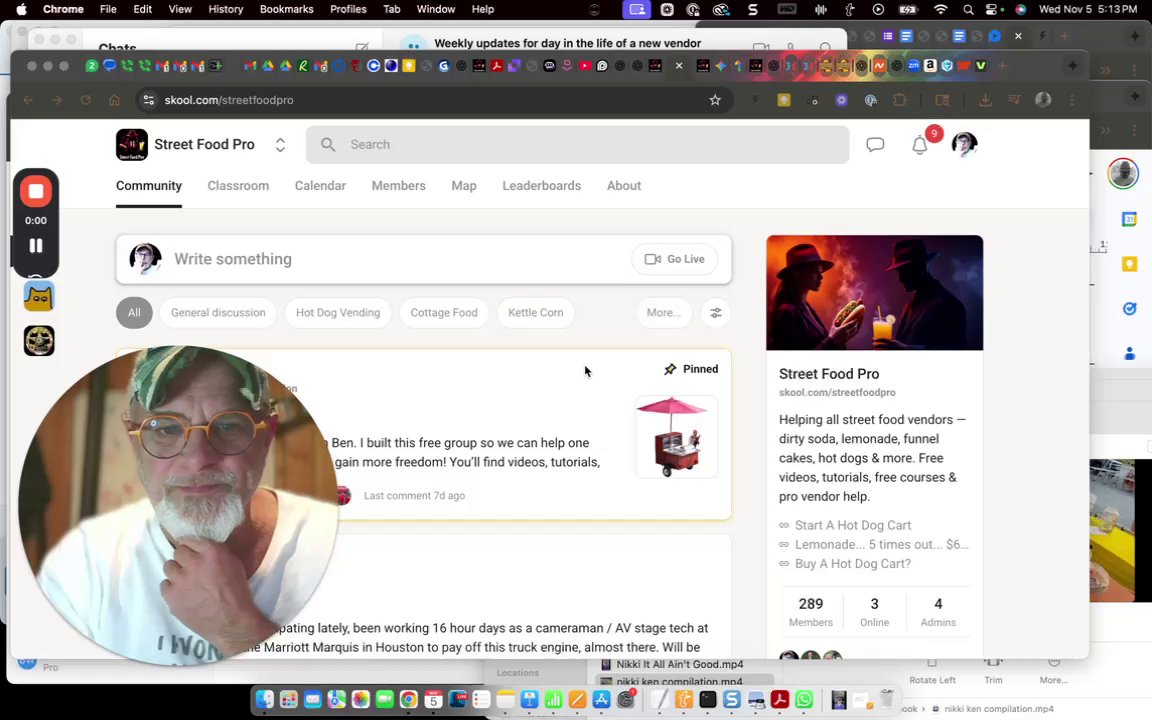The height and width of the screenshot is (720, 1152).
Task: Filter posts by Hot Dog Vending
Action: coord(338,313)
